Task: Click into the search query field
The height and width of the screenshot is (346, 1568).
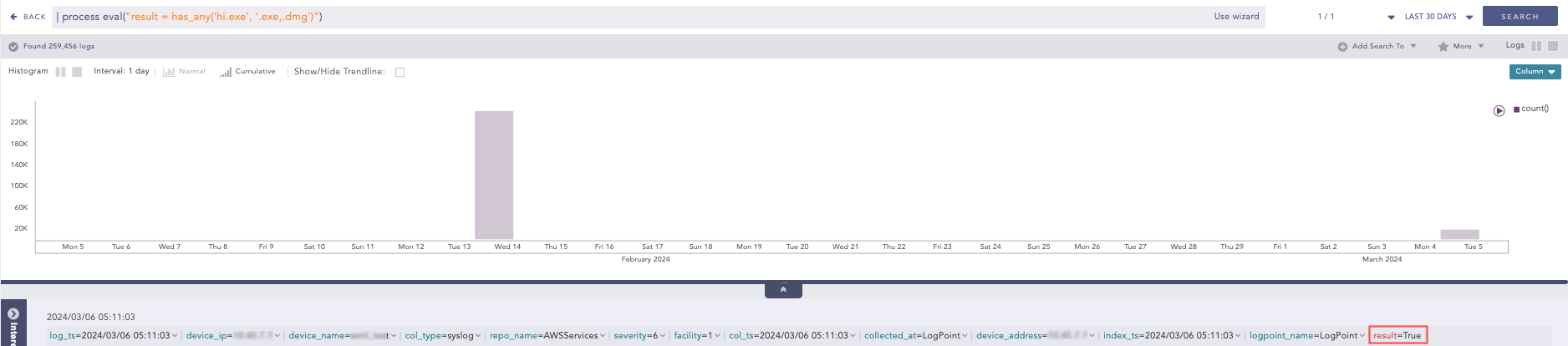Action: [627, 17]
